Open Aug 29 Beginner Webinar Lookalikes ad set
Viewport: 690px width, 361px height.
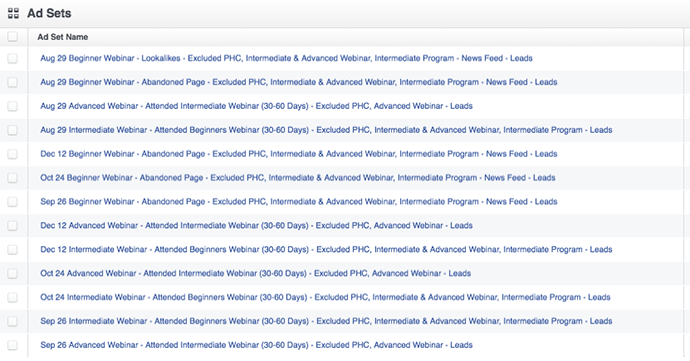pyautogui.click(x=286, y=58)
